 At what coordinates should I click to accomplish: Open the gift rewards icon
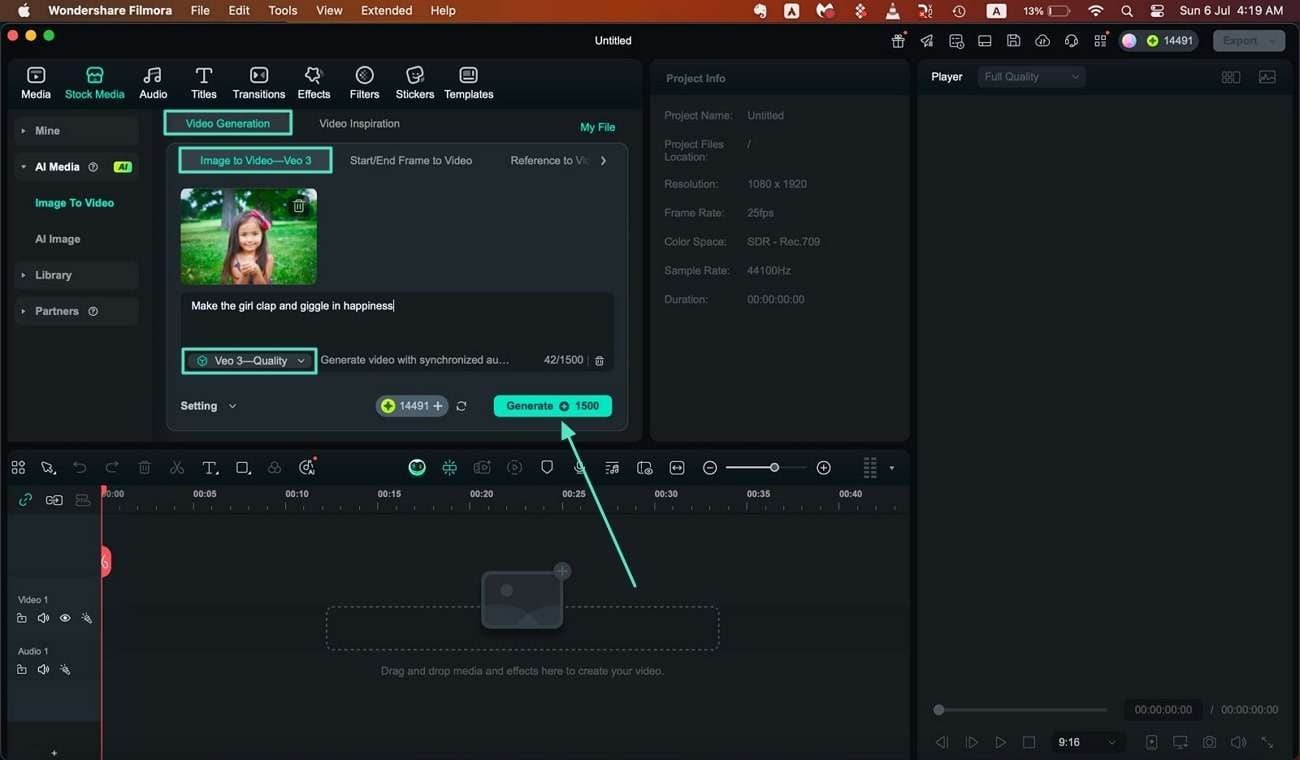(x=898, y=40)
